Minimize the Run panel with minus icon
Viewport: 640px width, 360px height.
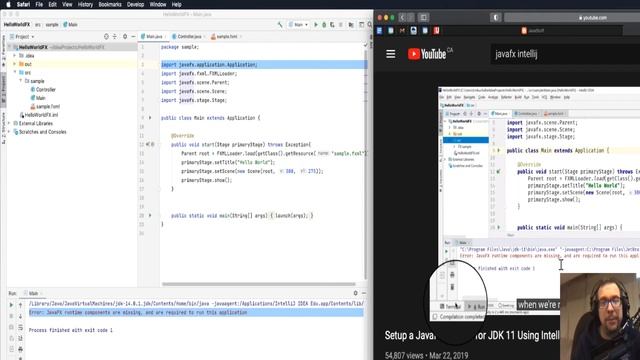pyautogui.click(x=364, y=293)
